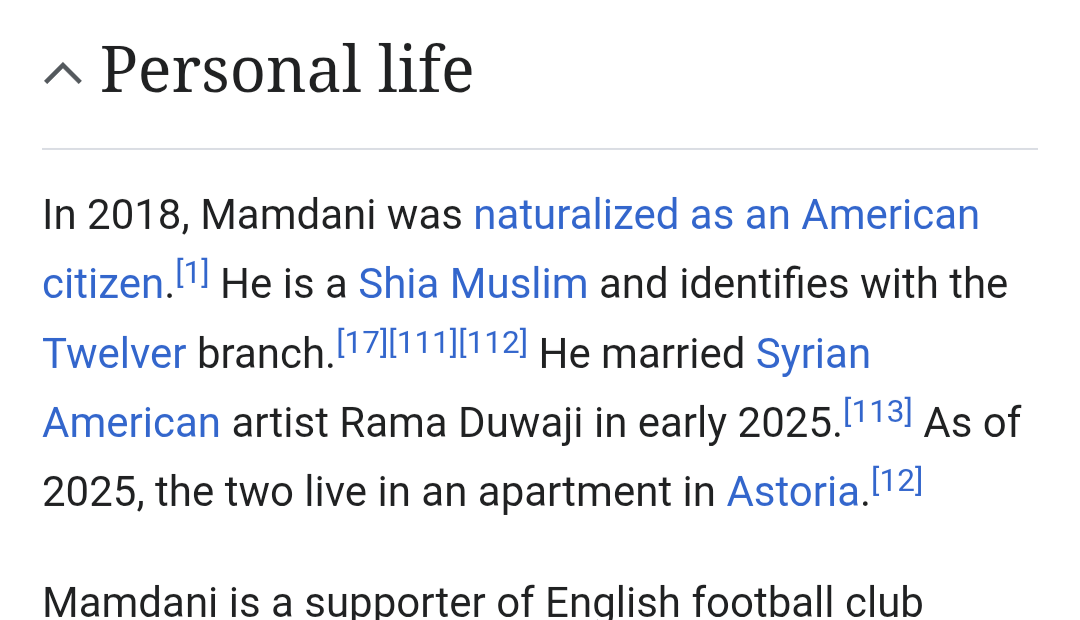
Task: Click the 'He is a' sentence text
Action: [x=283, y=284]
